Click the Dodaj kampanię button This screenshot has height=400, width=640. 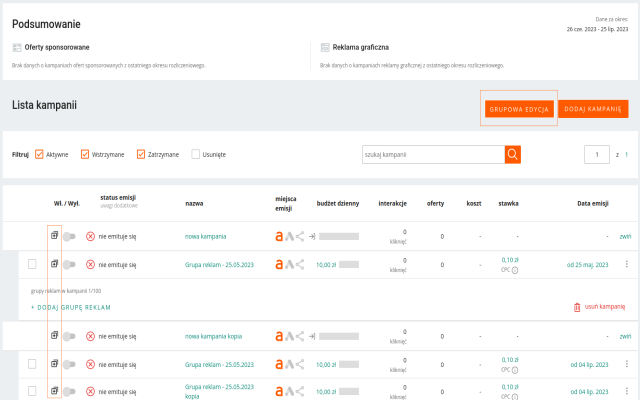[x=593, y=109]
